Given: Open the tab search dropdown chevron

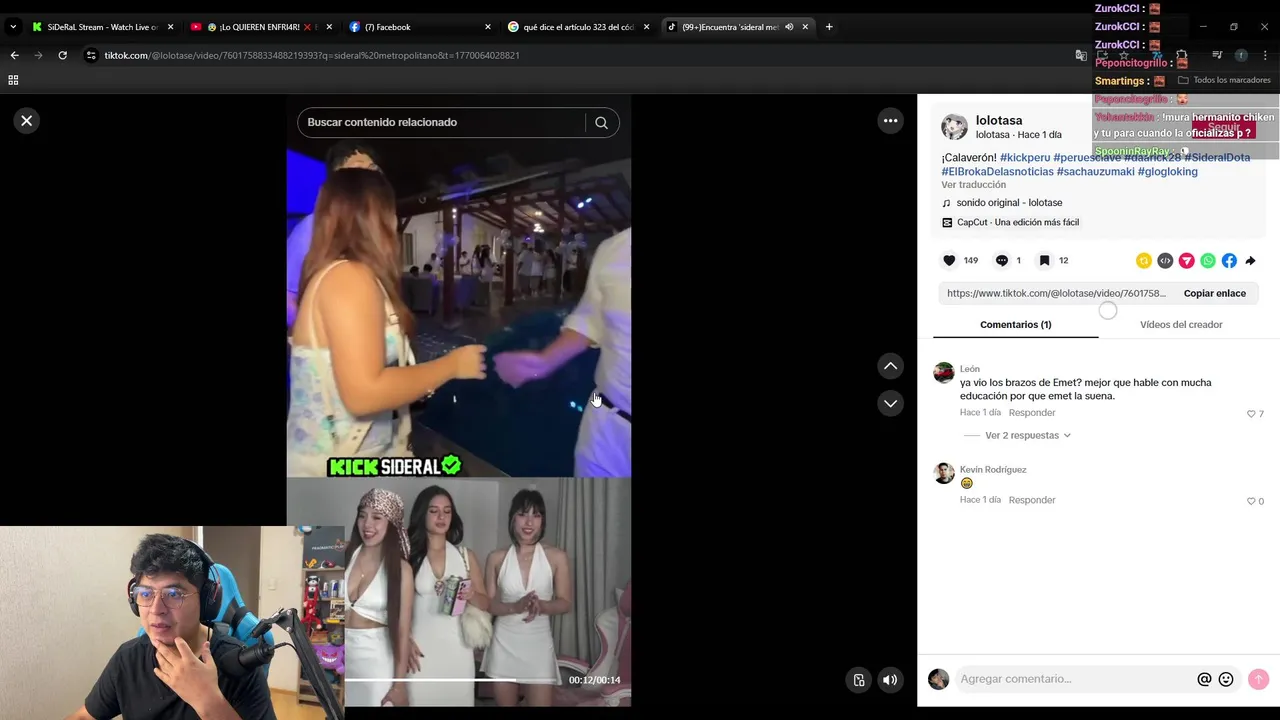Looking at the screenshot, I should click(13, 27).
